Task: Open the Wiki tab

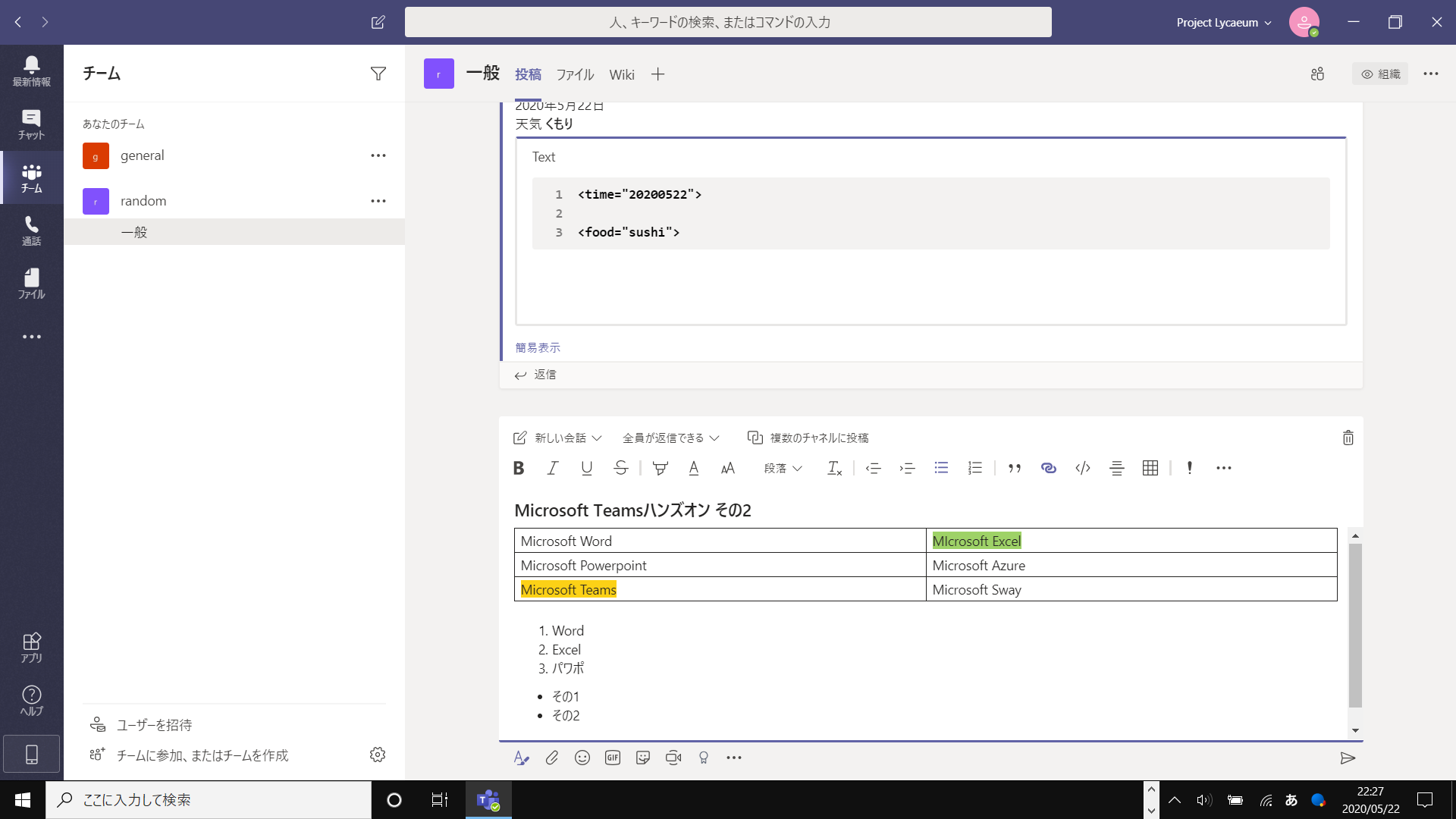Action: tap(621, 74)
